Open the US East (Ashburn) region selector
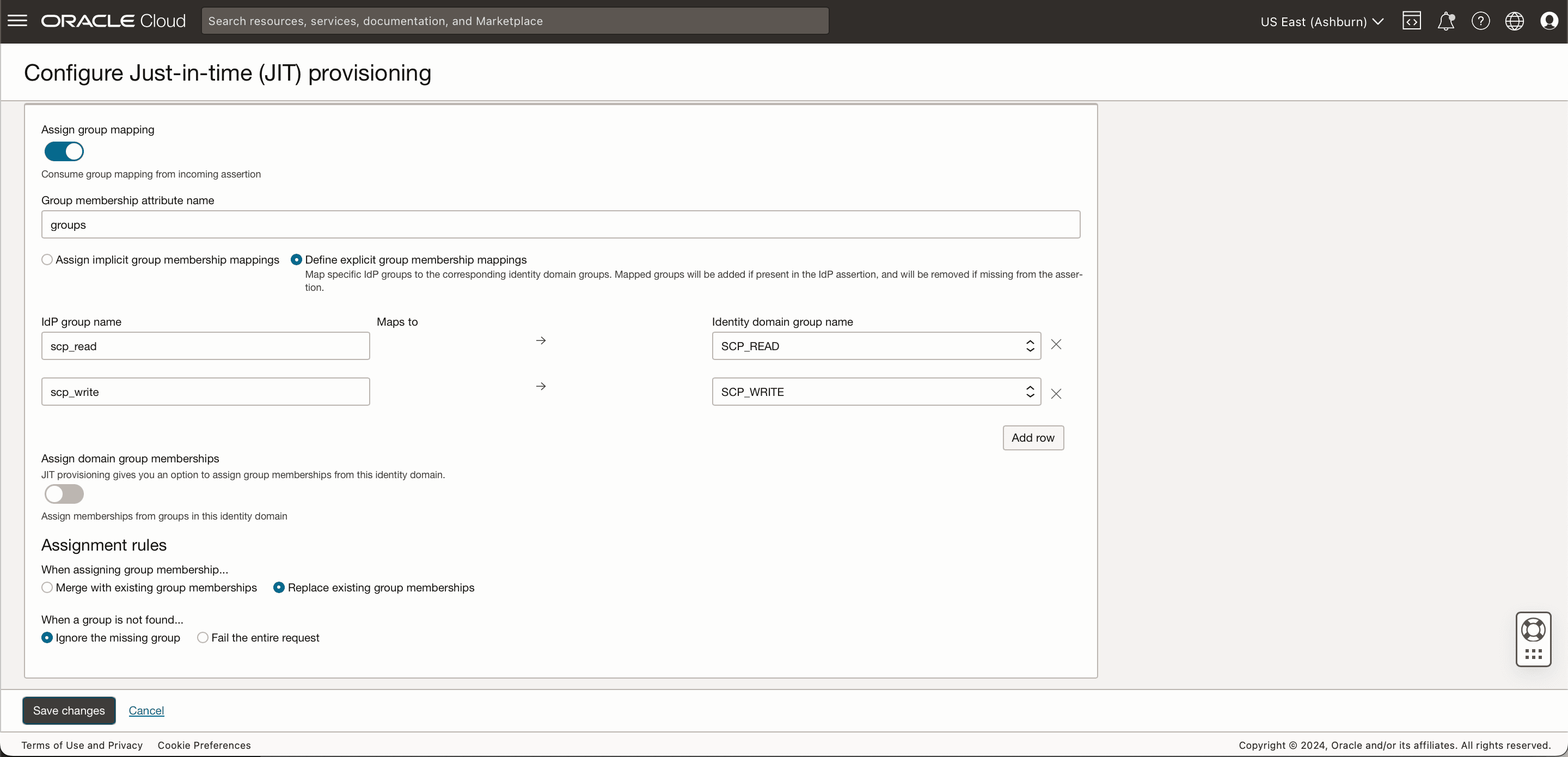 1321,21
